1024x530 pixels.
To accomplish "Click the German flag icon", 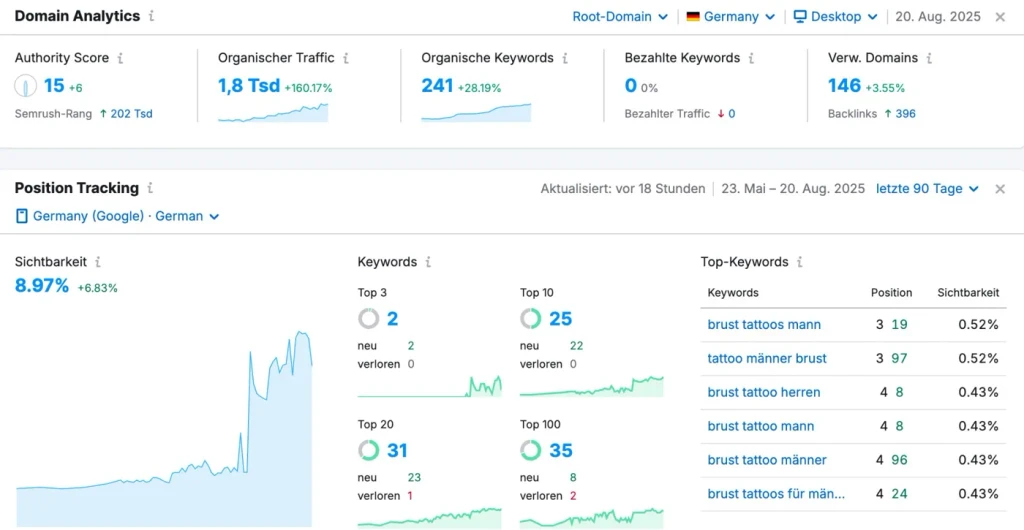I will [693, 17].
